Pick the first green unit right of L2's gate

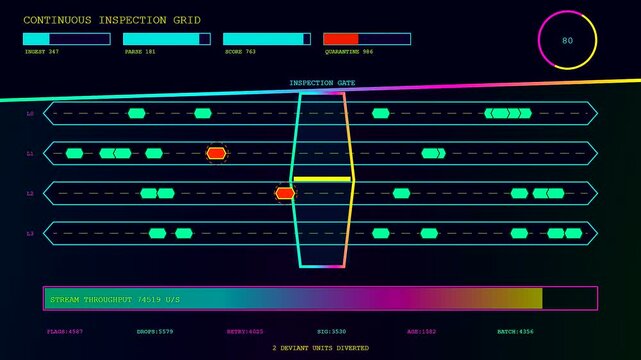click(x=401, y=193)
